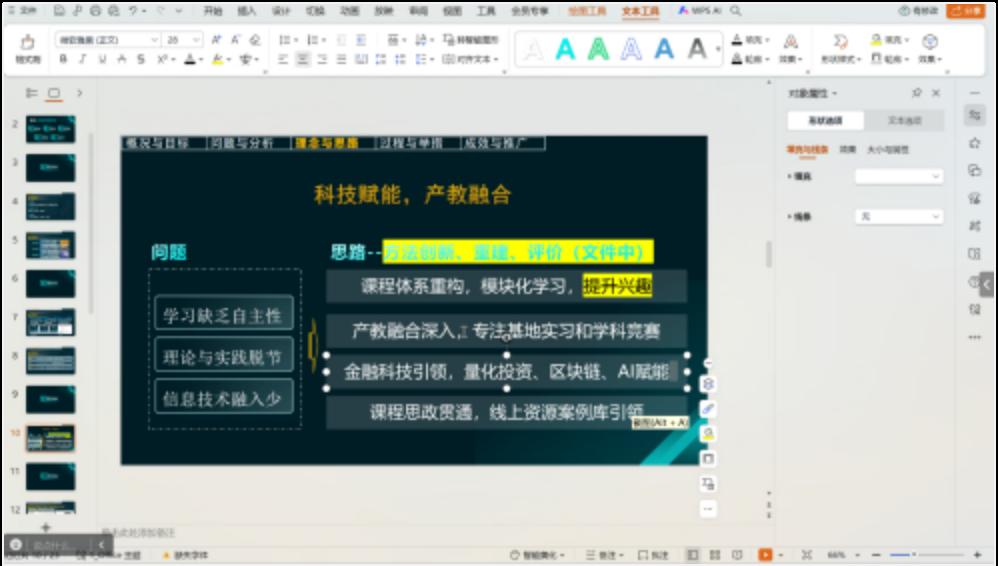Image resolution: width=998 pixels, height=566 pixels.
Task: Open the 插入 (Insert) ribbon tab
Action: 246,11
